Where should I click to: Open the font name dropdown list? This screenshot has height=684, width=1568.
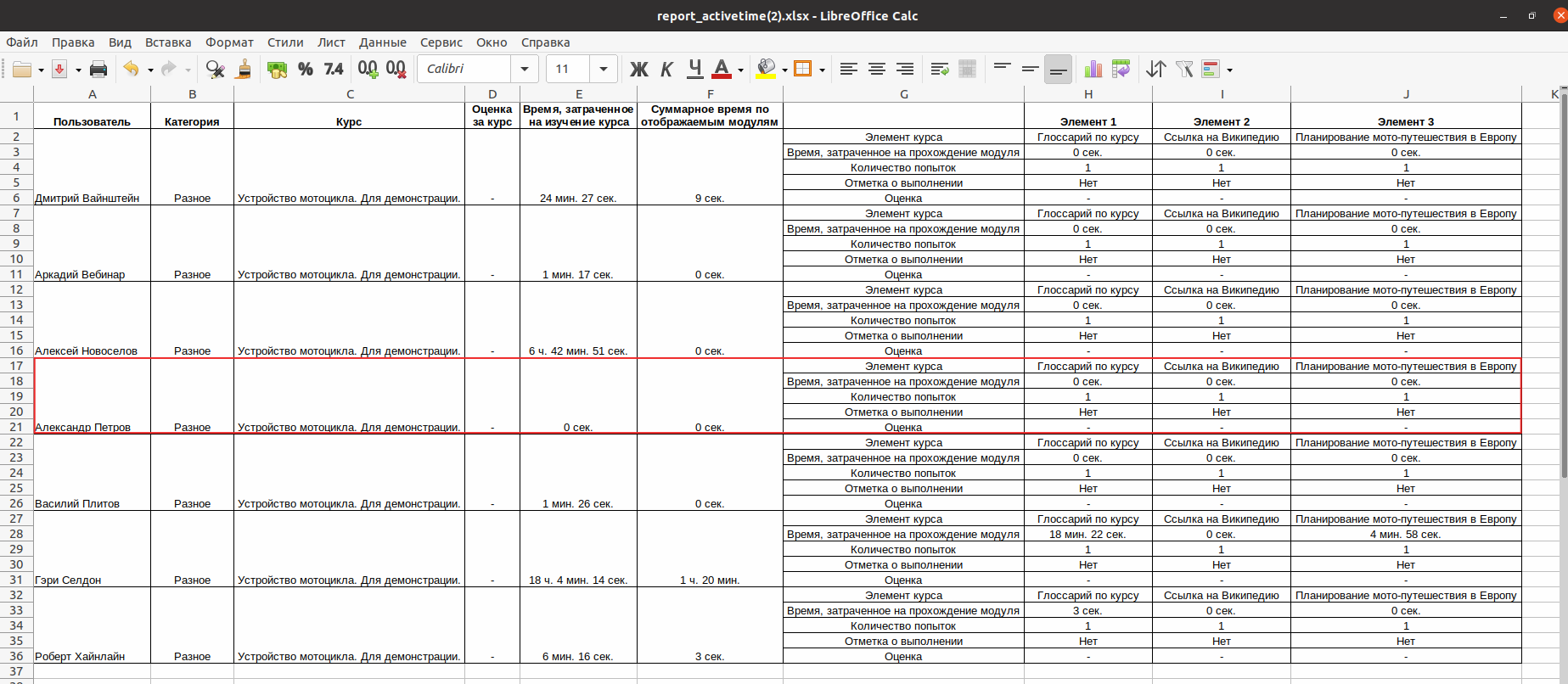524,69
